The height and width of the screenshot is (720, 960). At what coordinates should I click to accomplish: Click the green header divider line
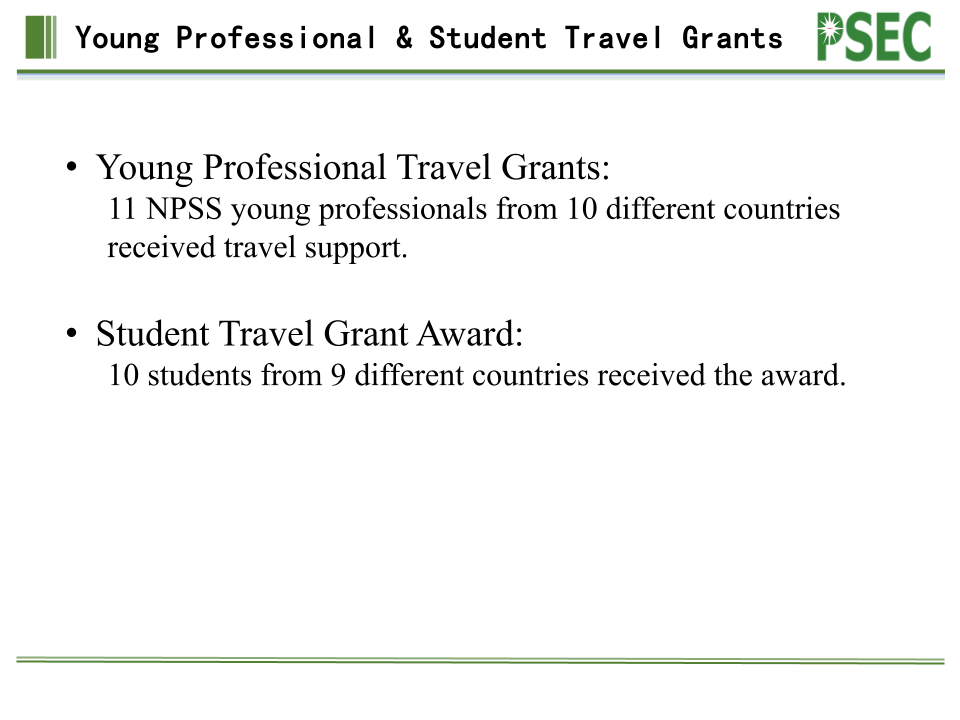point(481,73)
